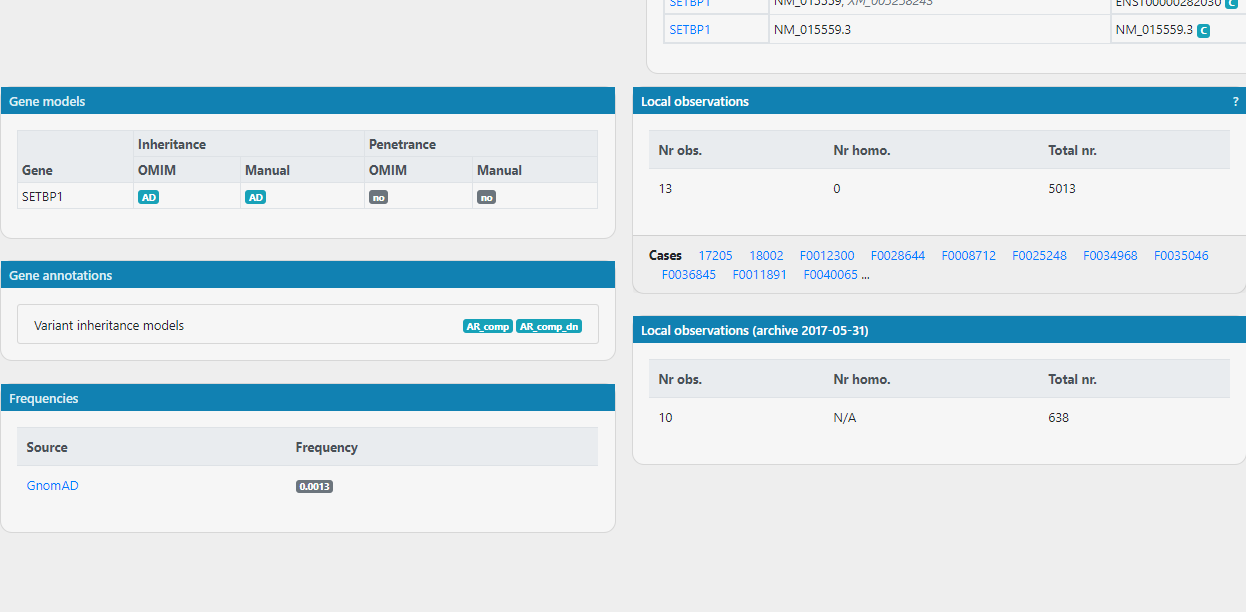Open case 17205

(x=715, y=255)
